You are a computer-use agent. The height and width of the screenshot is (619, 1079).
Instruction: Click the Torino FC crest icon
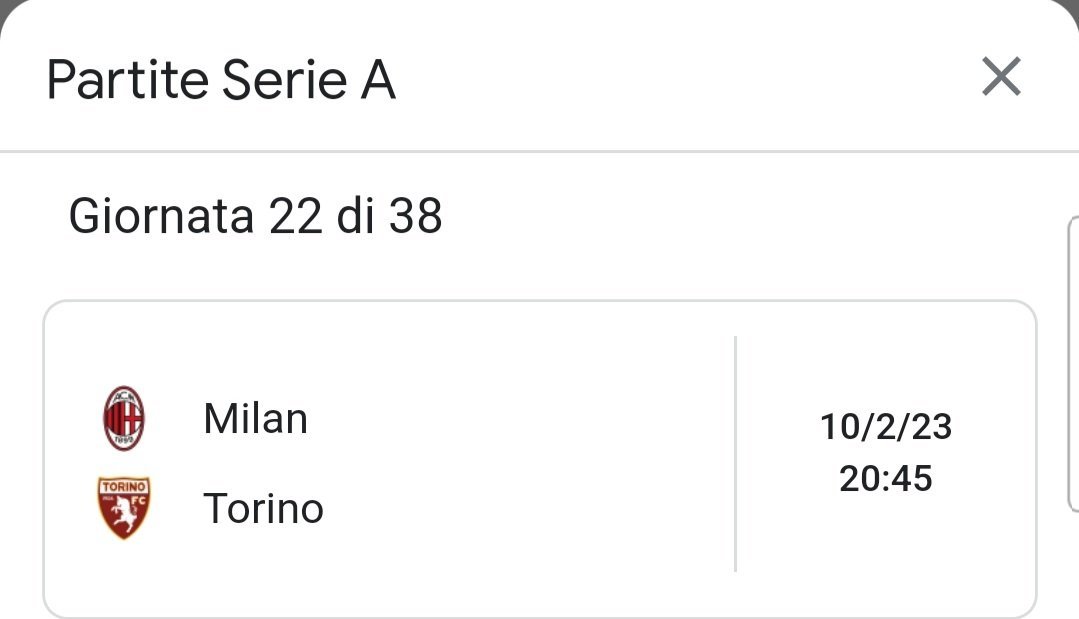coord(124,508)
